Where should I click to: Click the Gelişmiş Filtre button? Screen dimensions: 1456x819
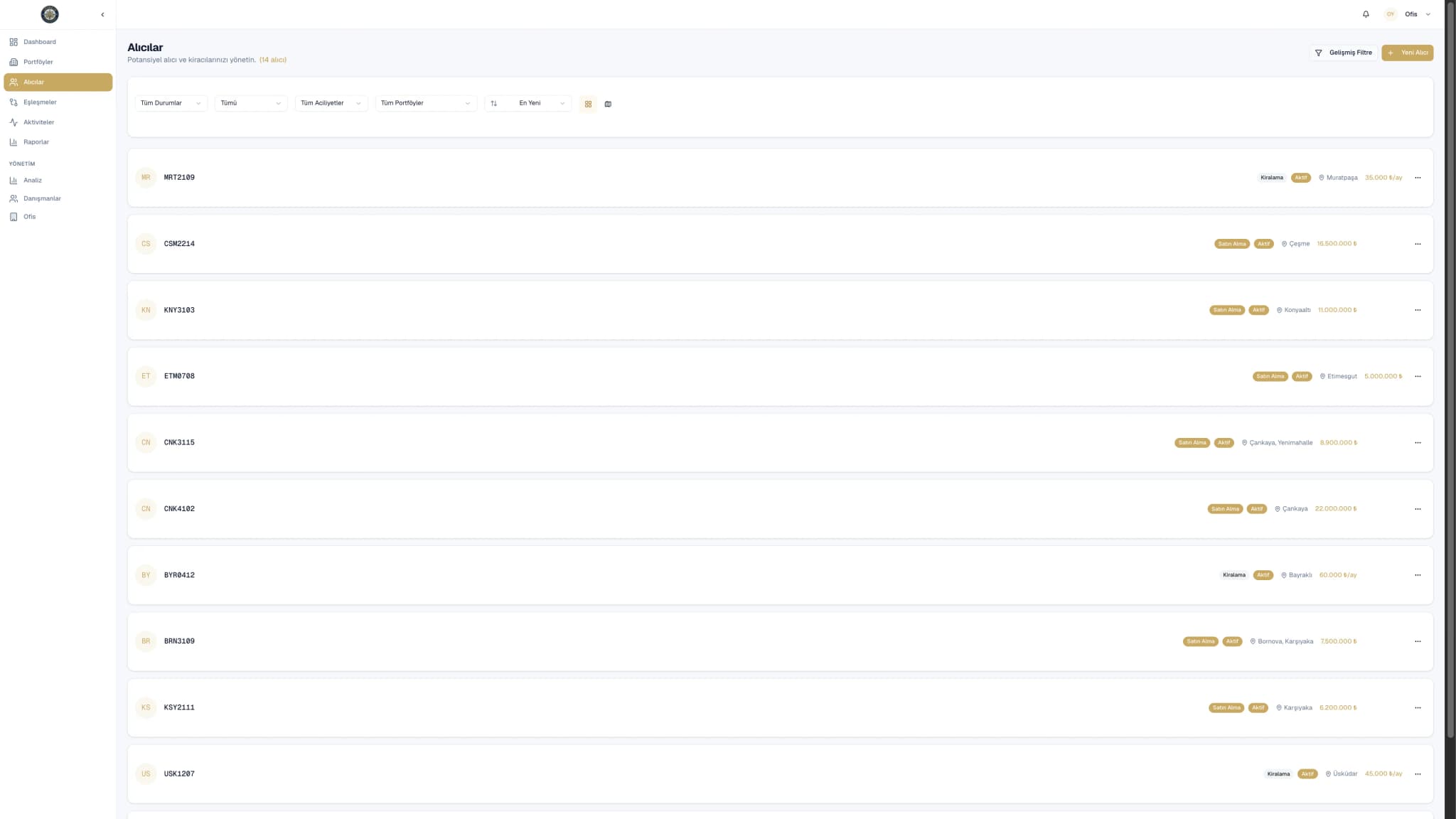(1343, 53)
